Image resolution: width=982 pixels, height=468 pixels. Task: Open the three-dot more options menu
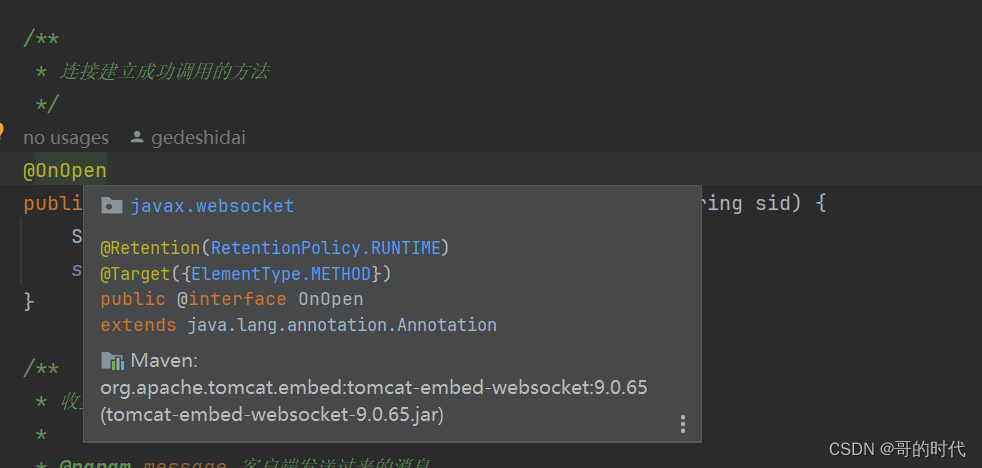click(x=683, y=424)
